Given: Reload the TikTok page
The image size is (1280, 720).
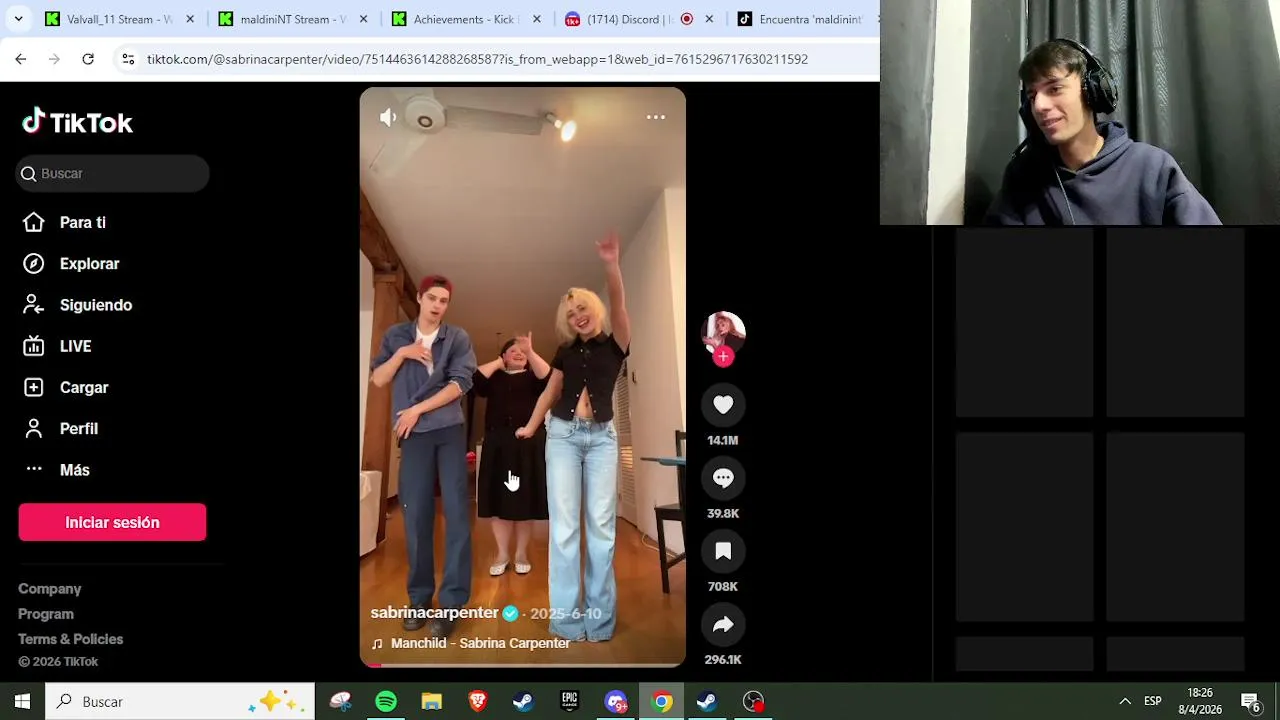Looking at the screenshot, I should pos(88,59).
